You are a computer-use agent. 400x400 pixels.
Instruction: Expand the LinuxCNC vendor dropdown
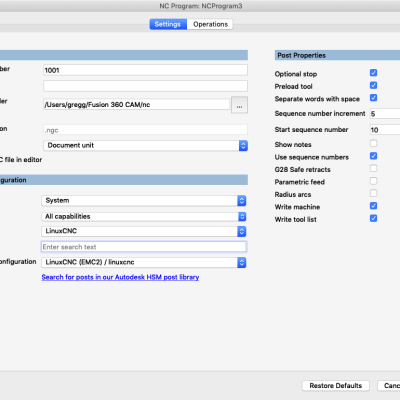click(242, 231)
